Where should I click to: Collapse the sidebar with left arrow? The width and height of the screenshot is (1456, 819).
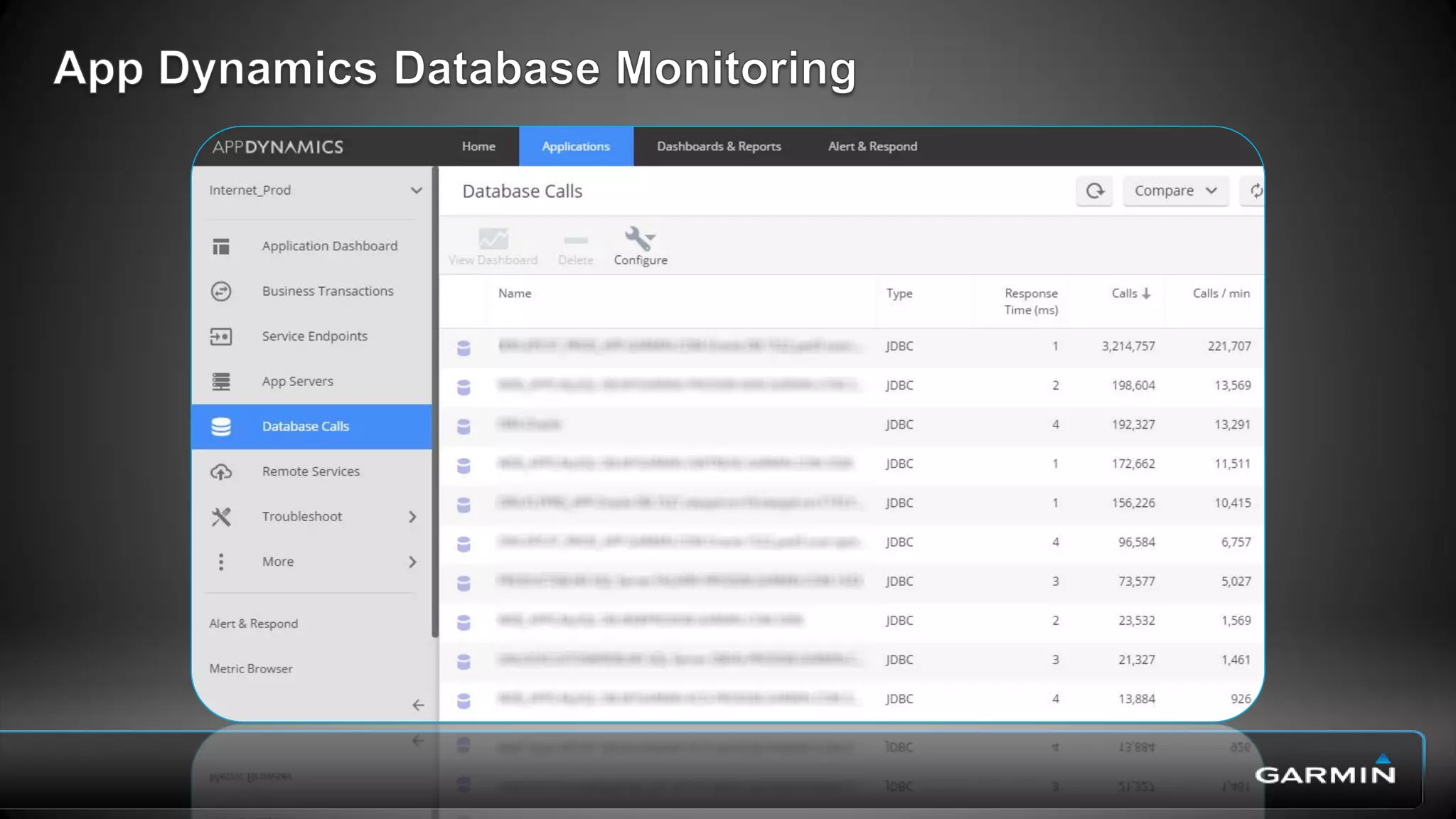(418, 705)
